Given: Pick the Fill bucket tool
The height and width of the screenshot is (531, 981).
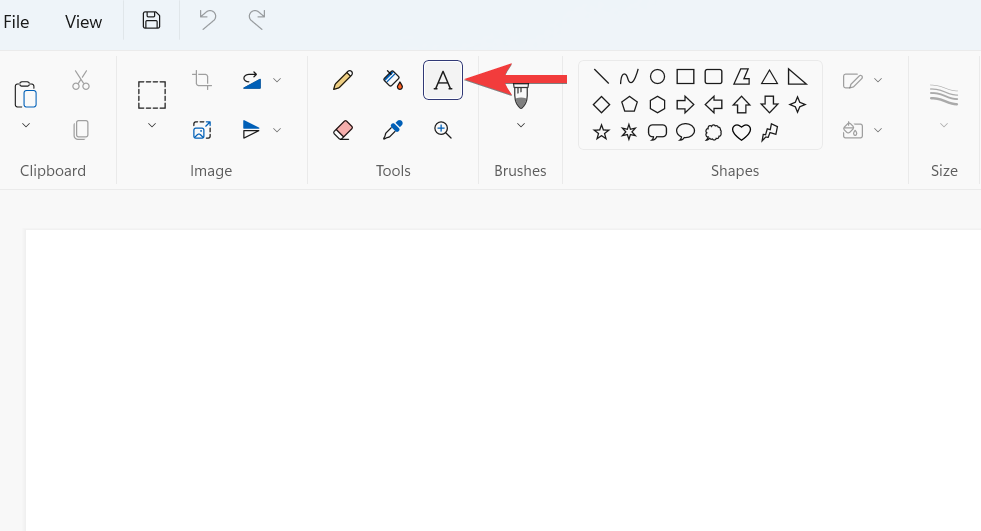Looking at the screenshot, I should [393, 80].
